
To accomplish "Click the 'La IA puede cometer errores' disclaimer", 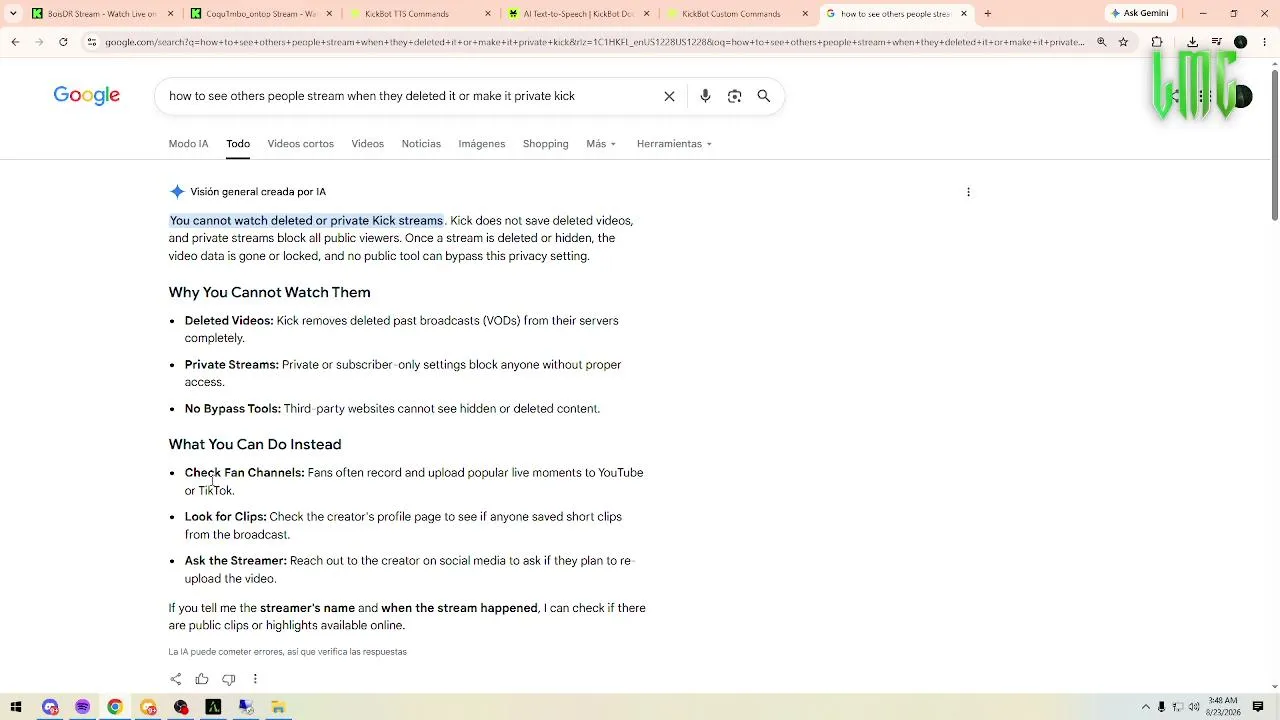I will pos(287,652).
